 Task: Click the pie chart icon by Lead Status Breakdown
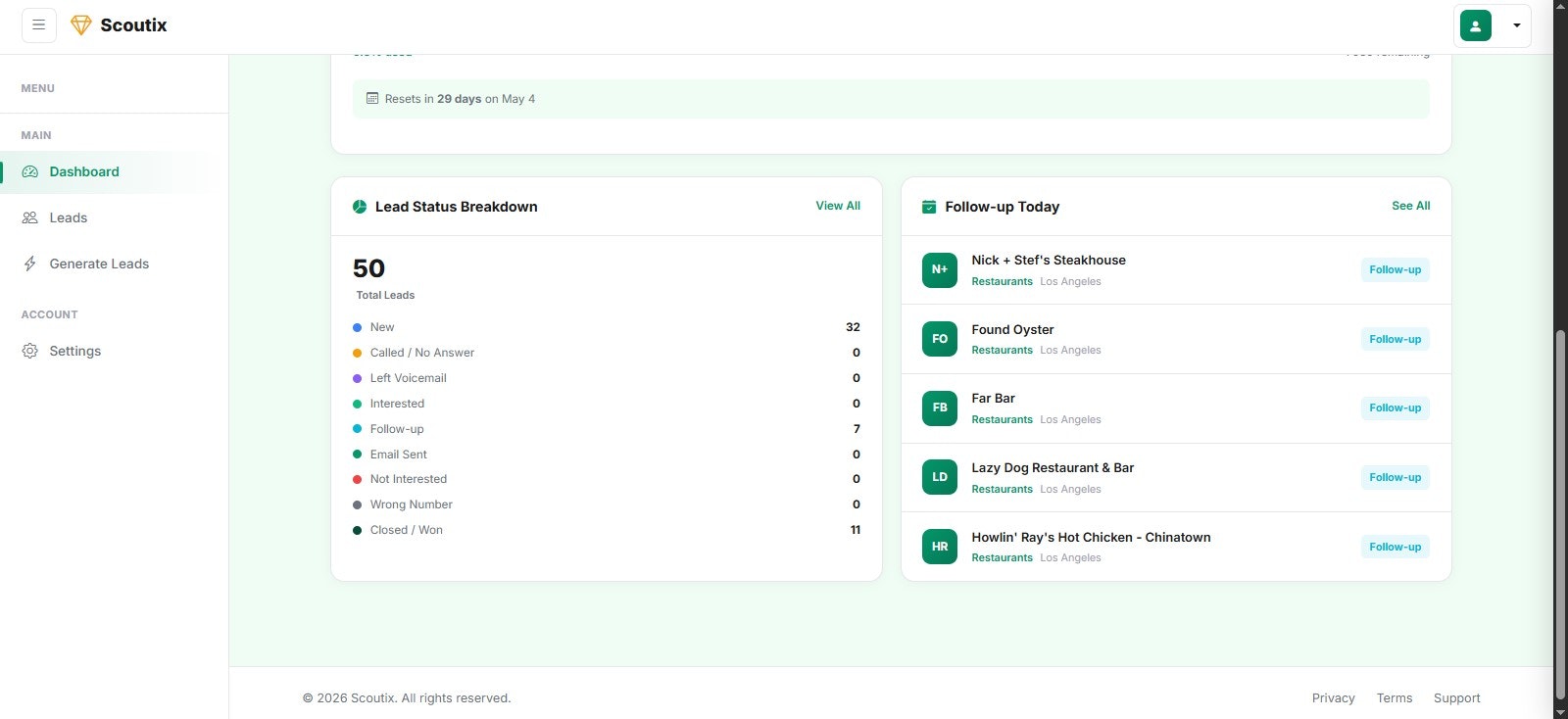pos(360,207)
